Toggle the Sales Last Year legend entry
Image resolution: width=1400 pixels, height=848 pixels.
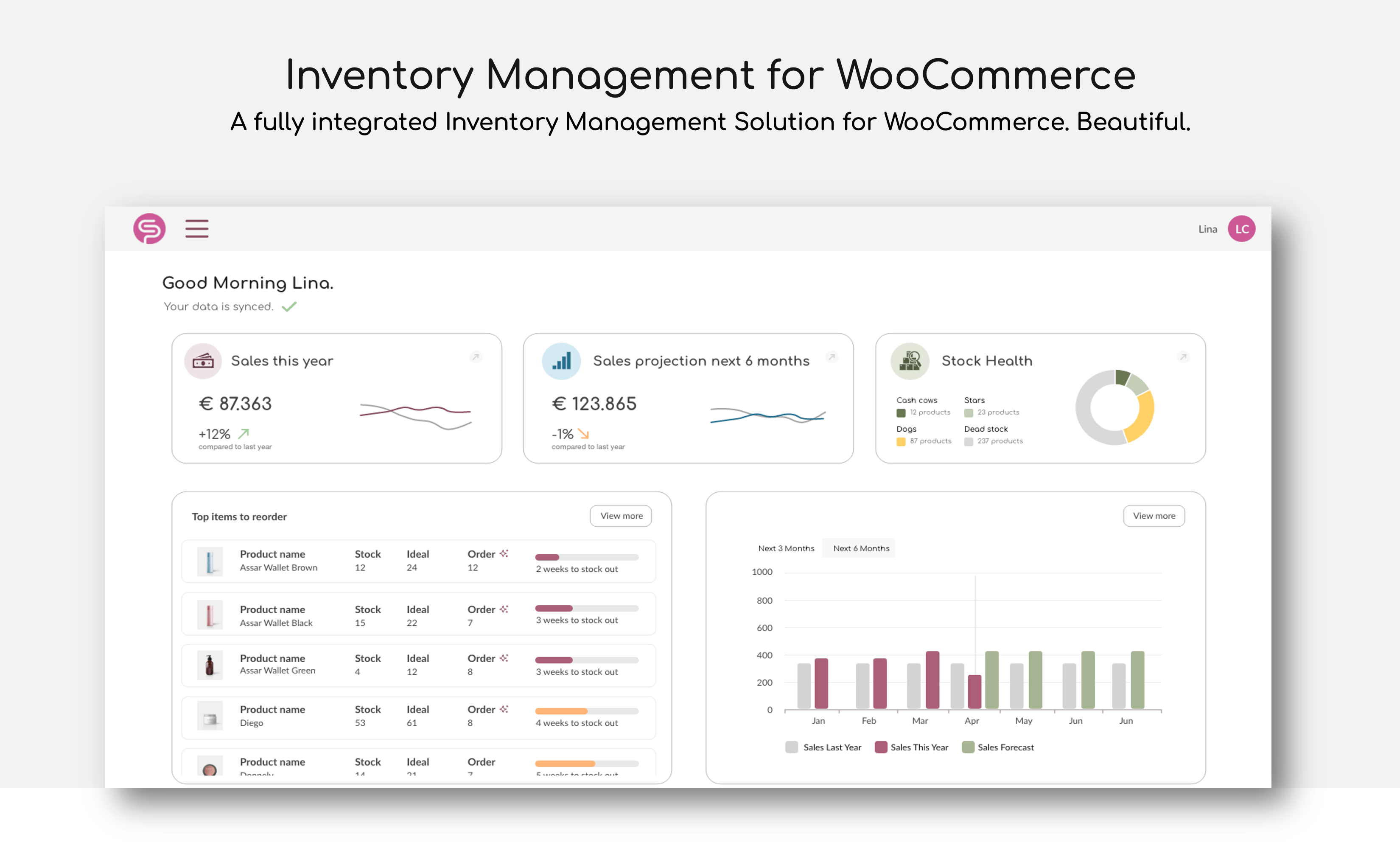tap(823, 747)
